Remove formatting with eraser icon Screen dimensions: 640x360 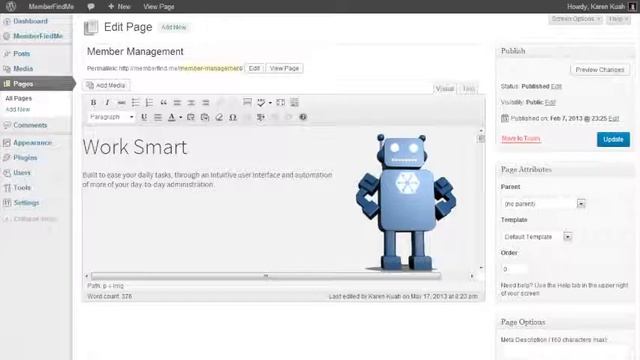click(219, 117)
